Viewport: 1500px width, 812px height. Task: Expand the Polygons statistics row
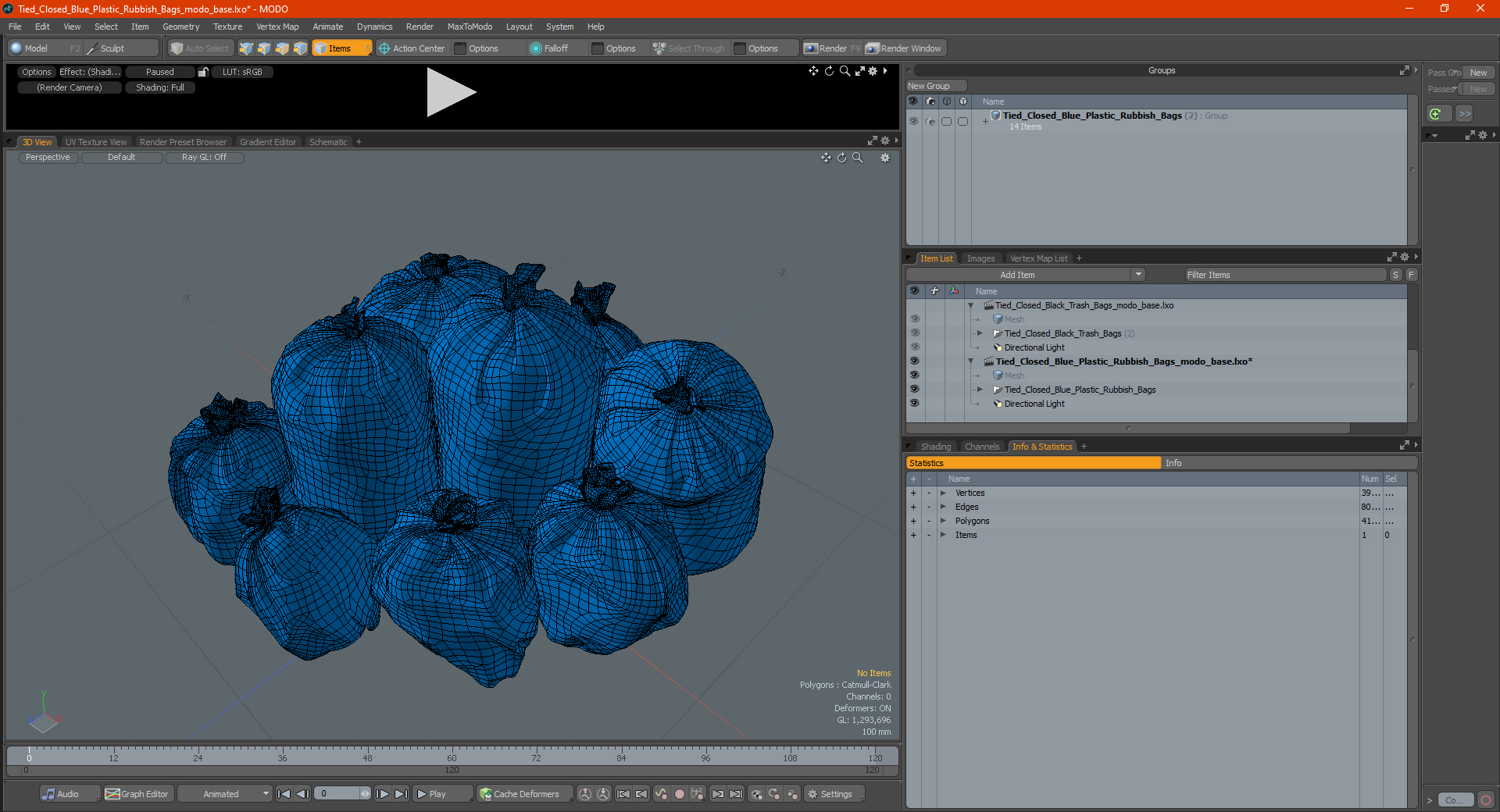pyautogui.click(x=943, y=521)
